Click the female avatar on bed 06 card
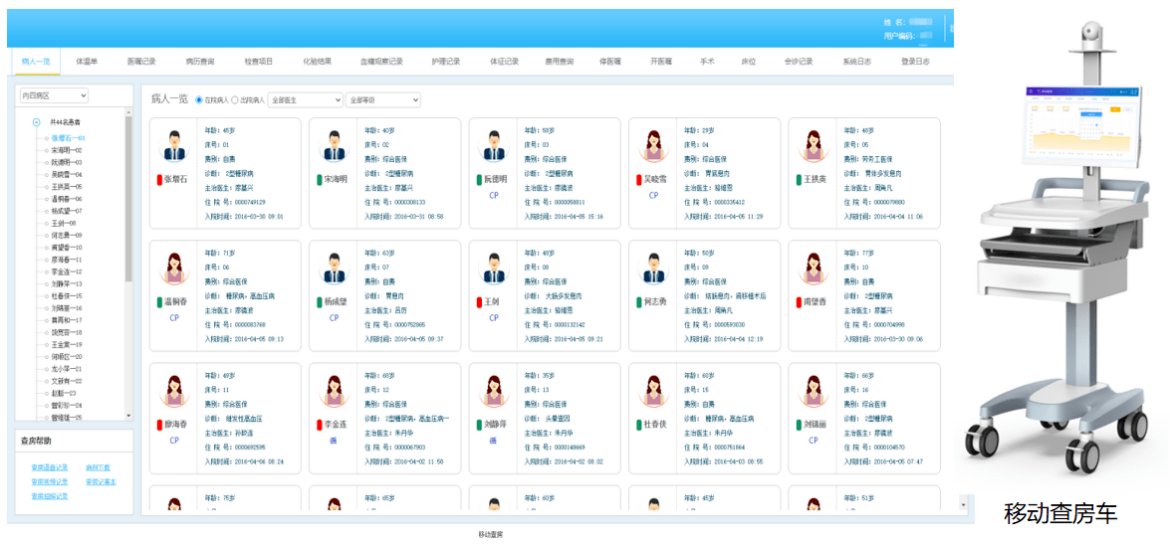This screenshot has width=1170, height=550. click(x=174, y=269)
